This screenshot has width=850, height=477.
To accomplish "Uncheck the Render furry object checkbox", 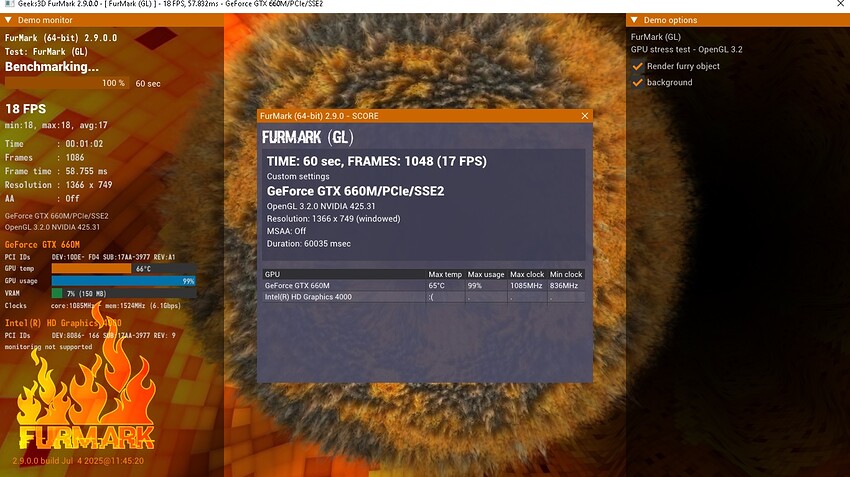I will coord(638,66).
